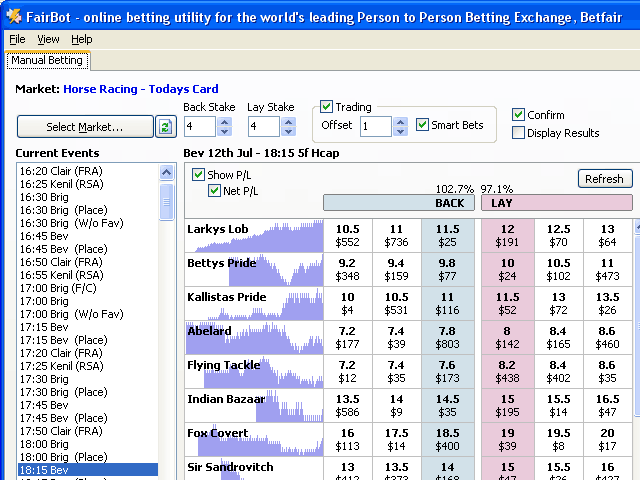Click Indian Bazaar back price 14.5
This screenshot has height=480, width=640.
click(x=448, y=405)
